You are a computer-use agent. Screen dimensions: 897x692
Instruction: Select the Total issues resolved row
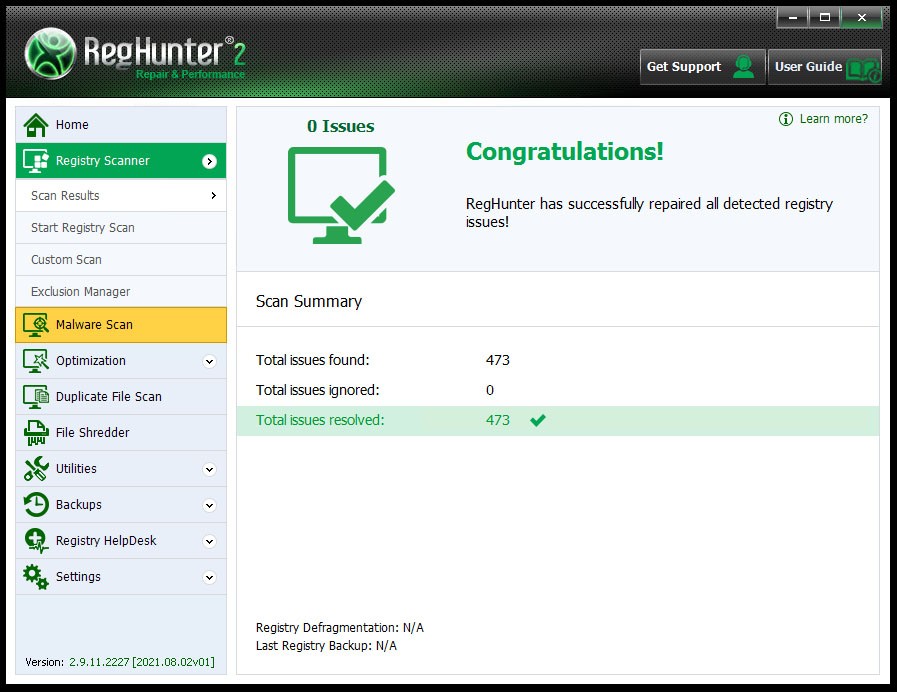coord(557,421)
